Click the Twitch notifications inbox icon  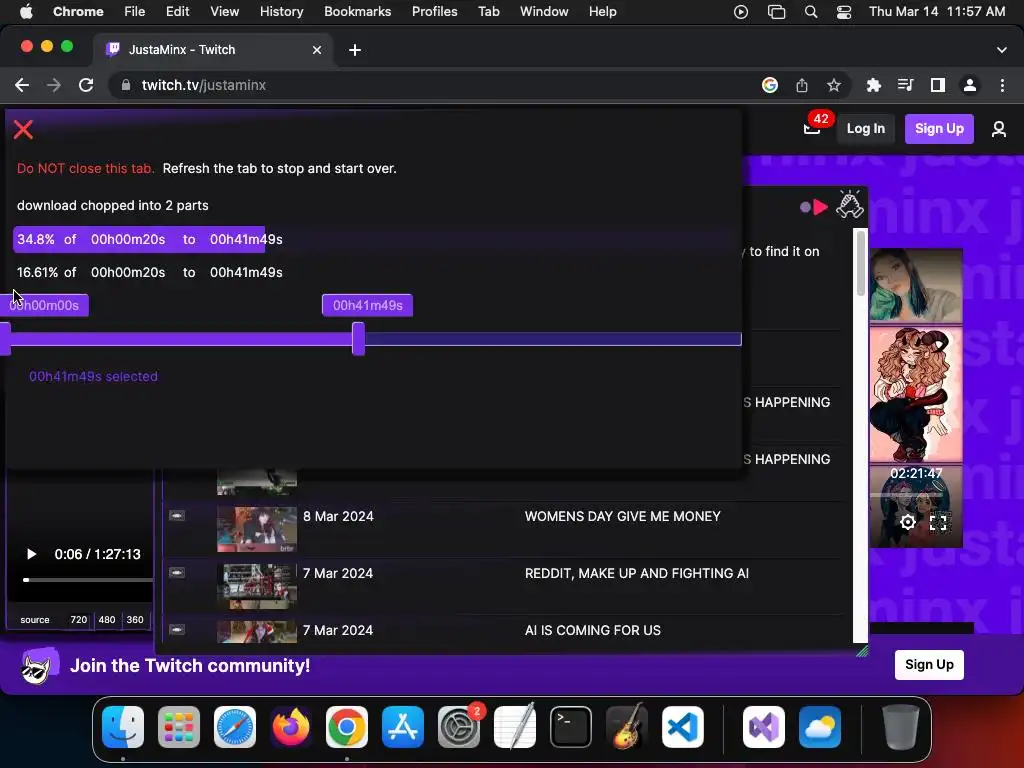point(812,129)
